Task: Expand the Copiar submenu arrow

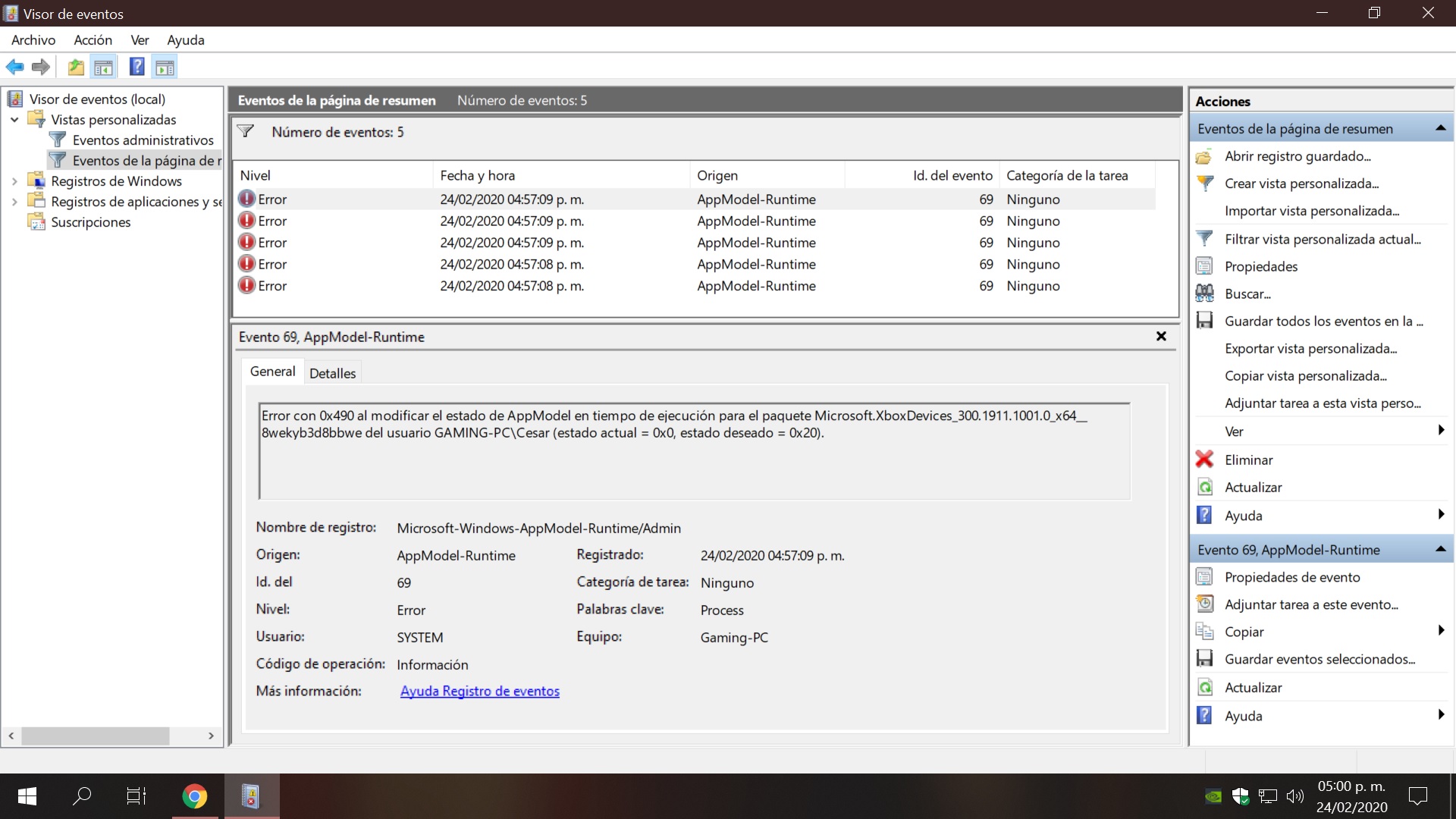Action: click(x=1440, y=631)
